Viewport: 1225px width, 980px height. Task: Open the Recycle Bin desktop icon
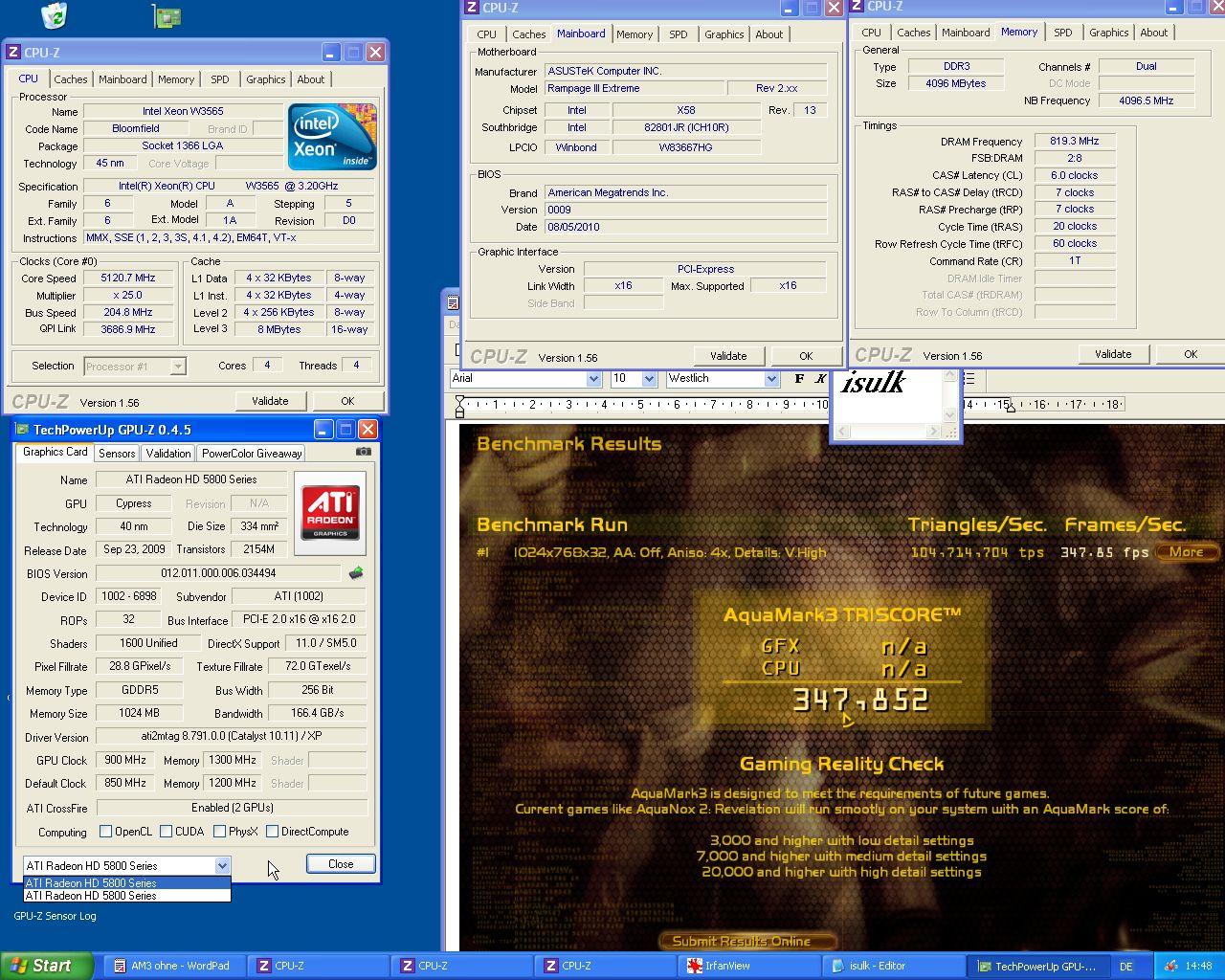point(55,14)
